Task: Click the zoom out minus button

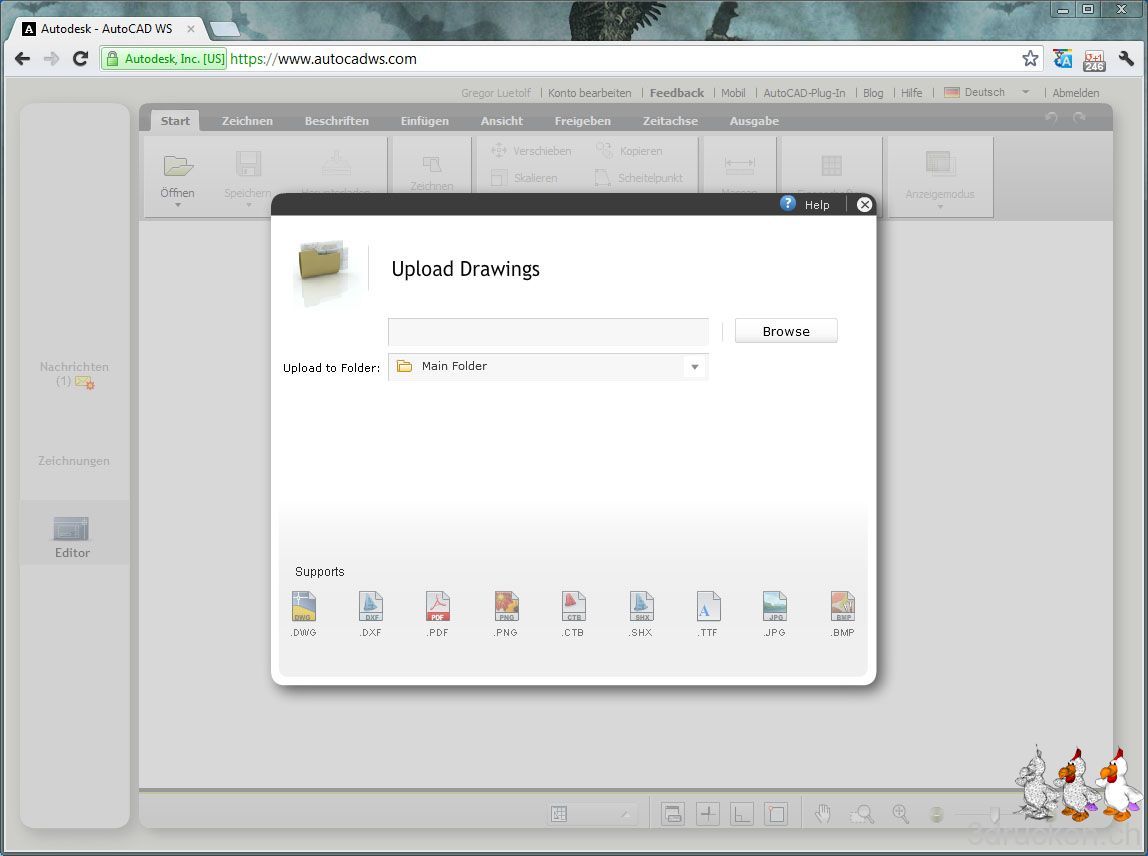Action: (936, 814)
